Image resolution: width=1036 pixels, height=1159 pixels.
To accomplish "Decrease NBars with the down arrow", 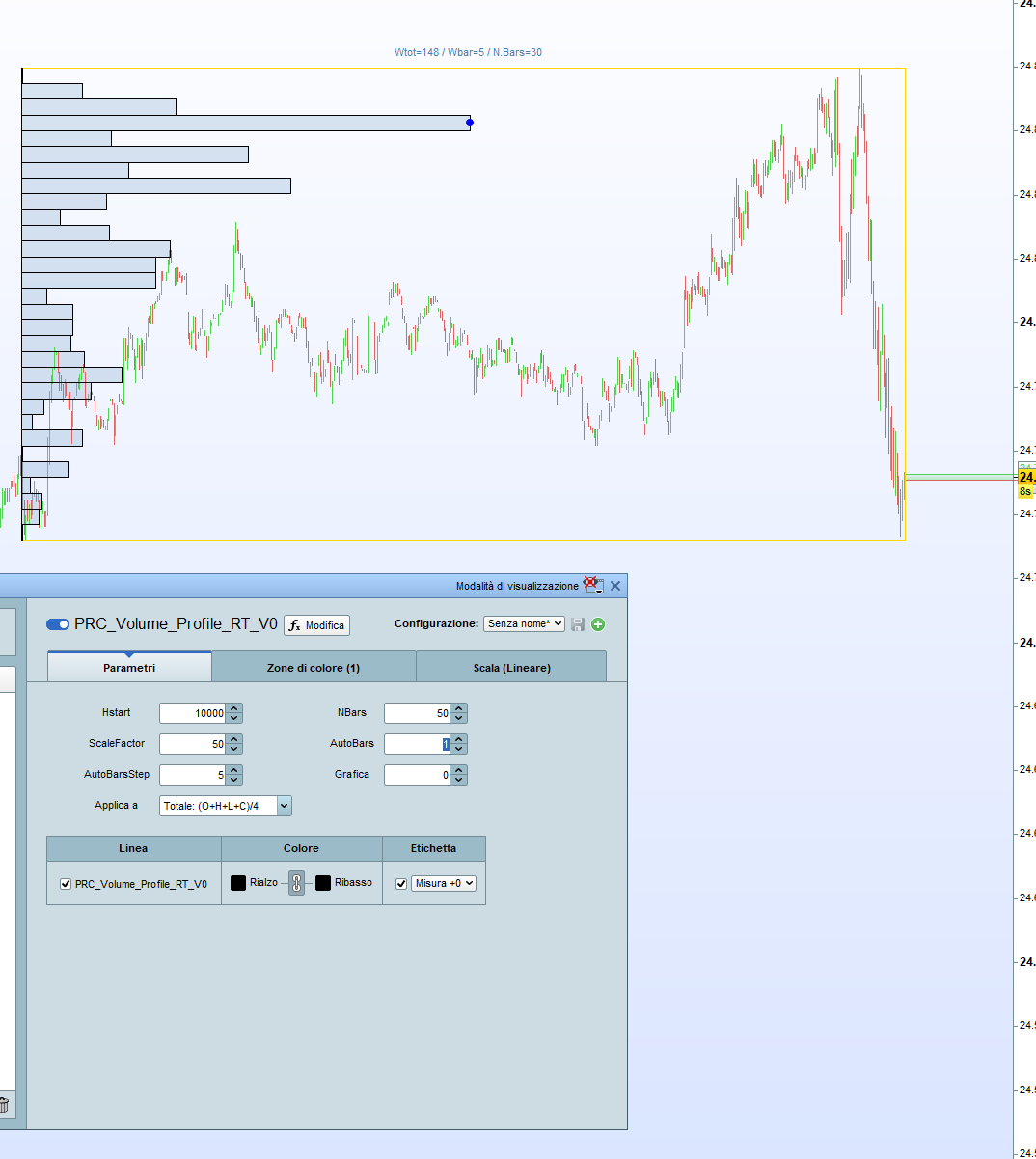I will (459, 718).
